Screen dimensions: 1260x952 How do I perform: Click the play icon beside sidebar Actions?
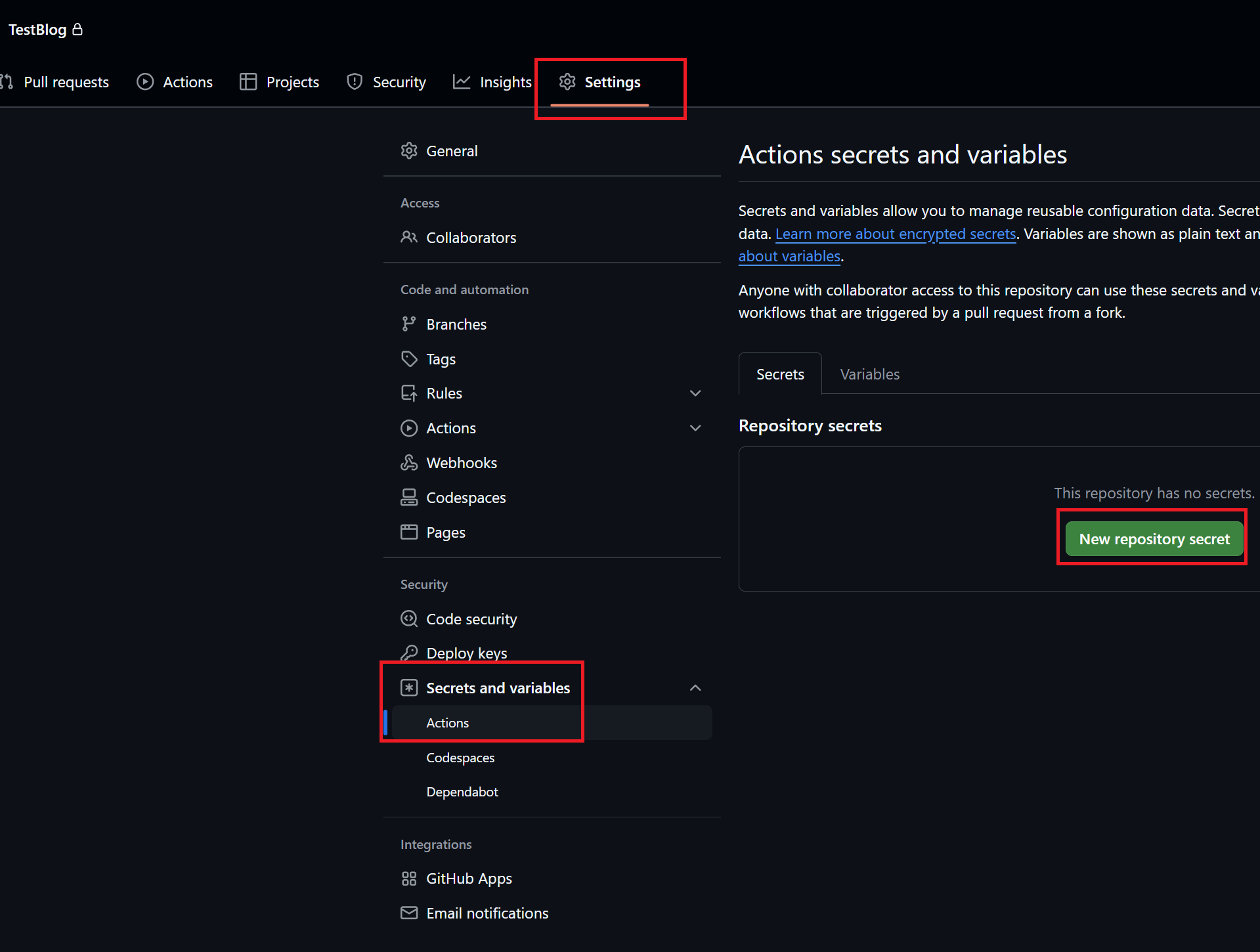pos(409,427)
